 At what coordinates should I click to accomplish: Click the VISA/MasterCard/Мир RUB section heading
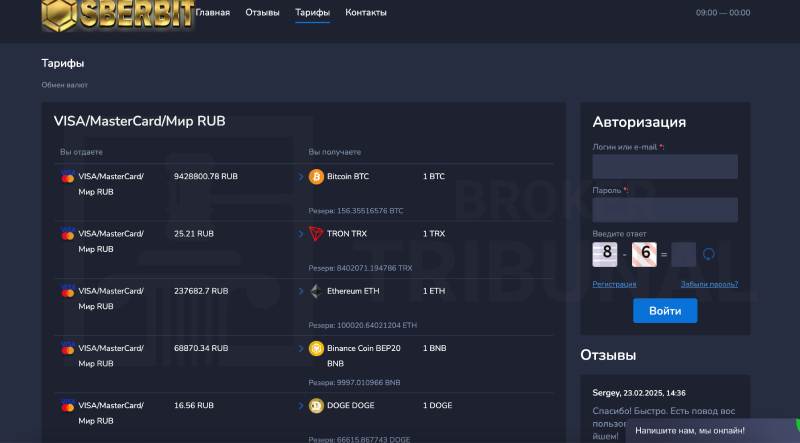coord(139,121)
